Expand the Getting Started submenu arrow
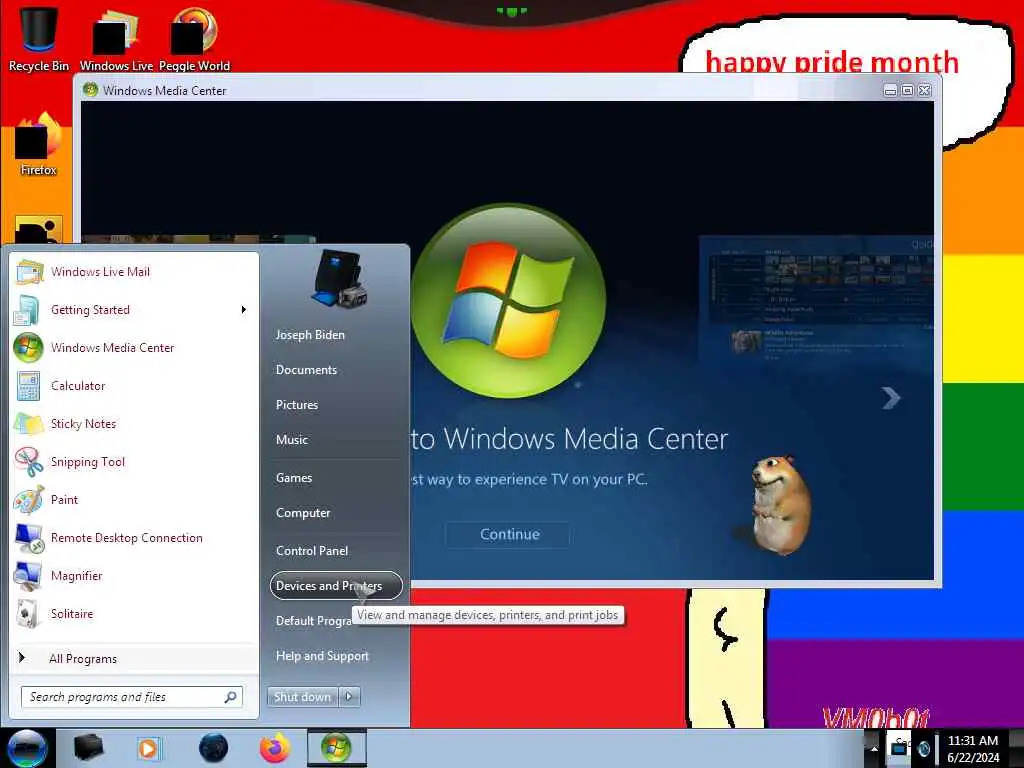This screenshot has height=768, width=1024. (244, 310)
